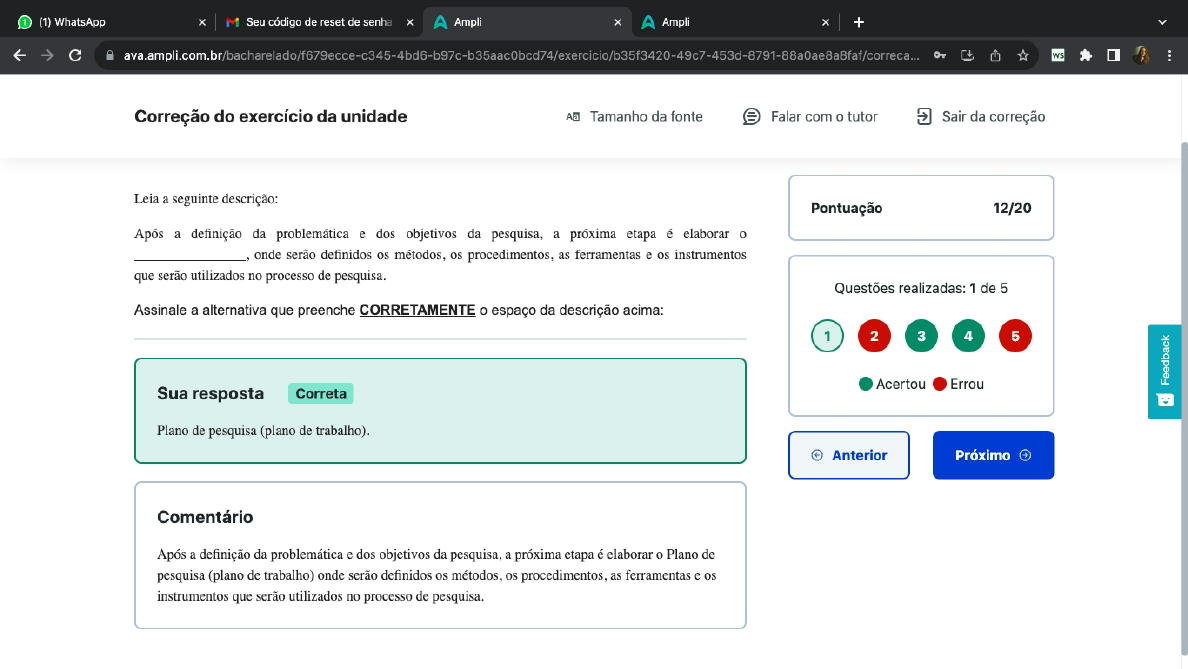Open the Feedback side tab
Viewport: 1188px width, 669px height.
click(x=1164, y=371)
